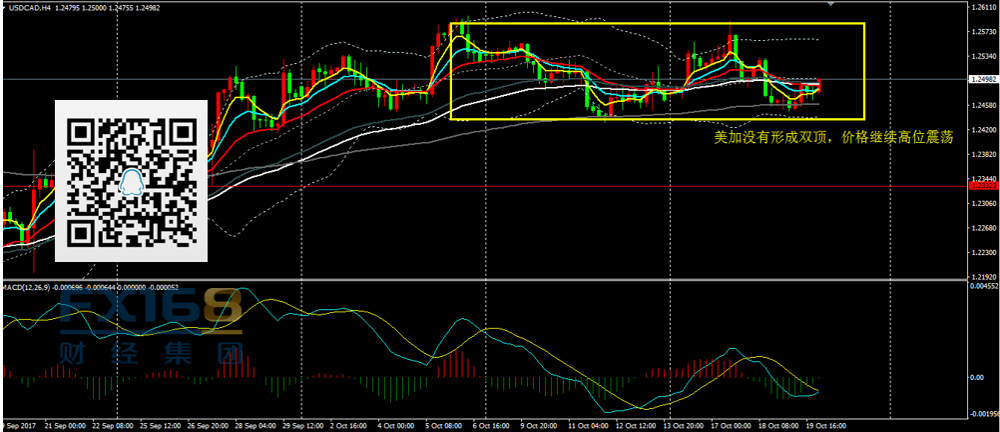
Task: Click the 0.004552 MACD scale label
Action: pyautogui.click(x=981, y=258)
